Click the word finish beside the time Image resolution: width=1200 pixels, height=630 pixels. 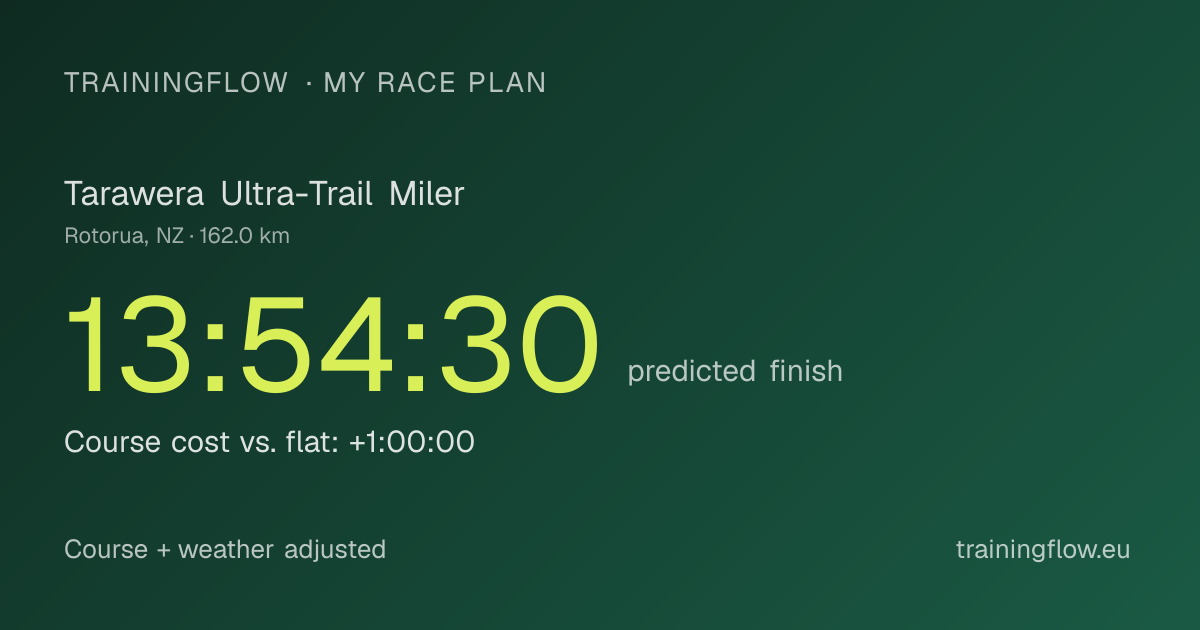coord(806,371)
